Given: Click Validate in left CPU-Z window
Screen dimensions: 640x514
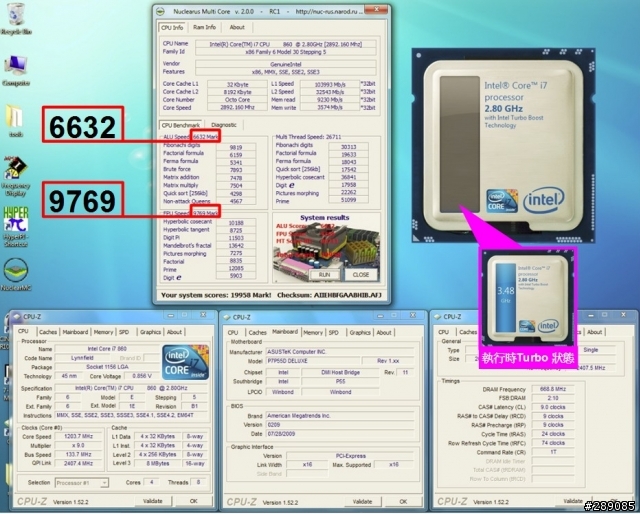Looking at the screenshot, I should pyautogui.click(x=153, y=501).
